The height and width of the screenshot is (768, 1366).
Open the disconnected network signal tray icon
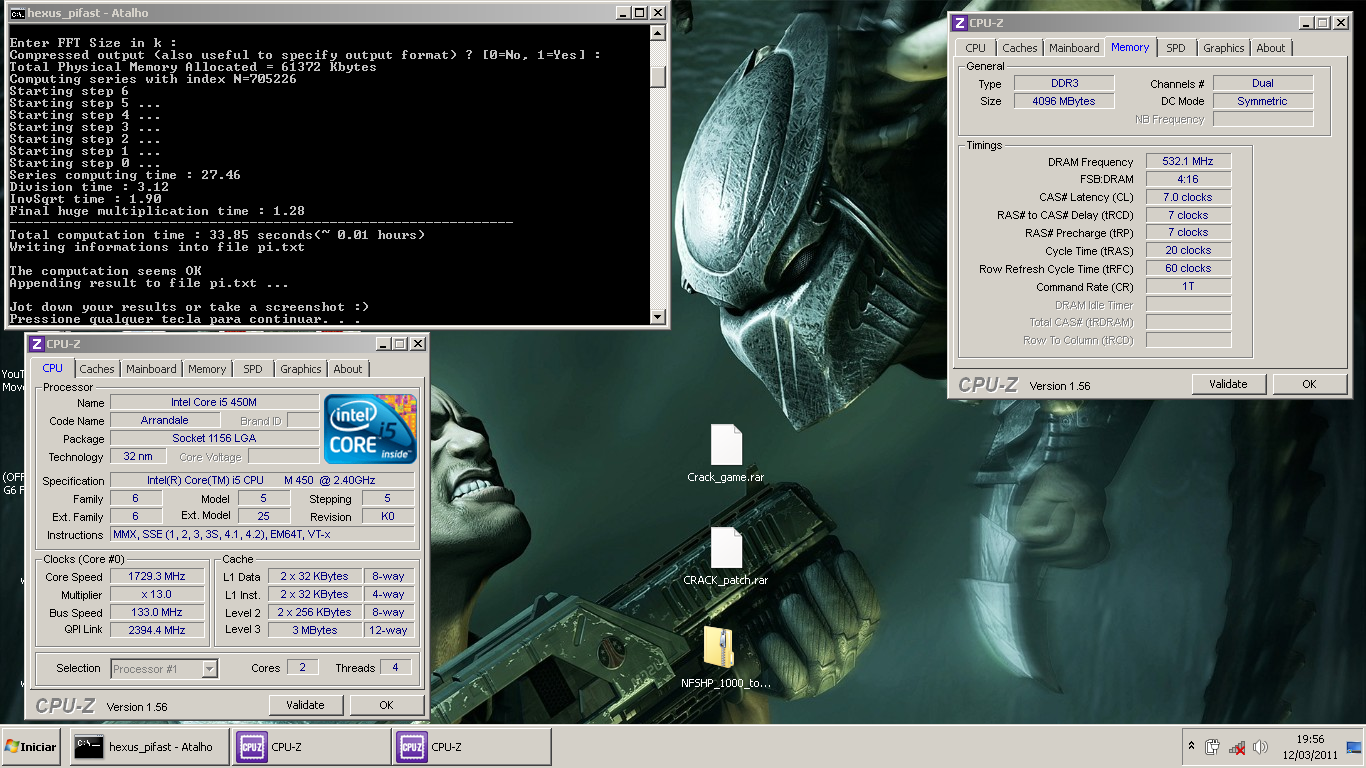[x=1237, y=747]
